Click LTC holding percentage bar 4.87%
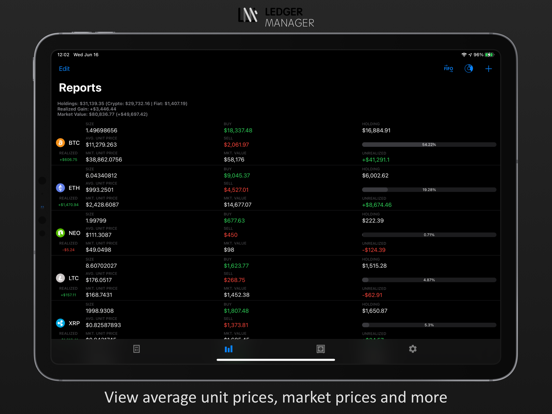 click(x=429, y=280)
